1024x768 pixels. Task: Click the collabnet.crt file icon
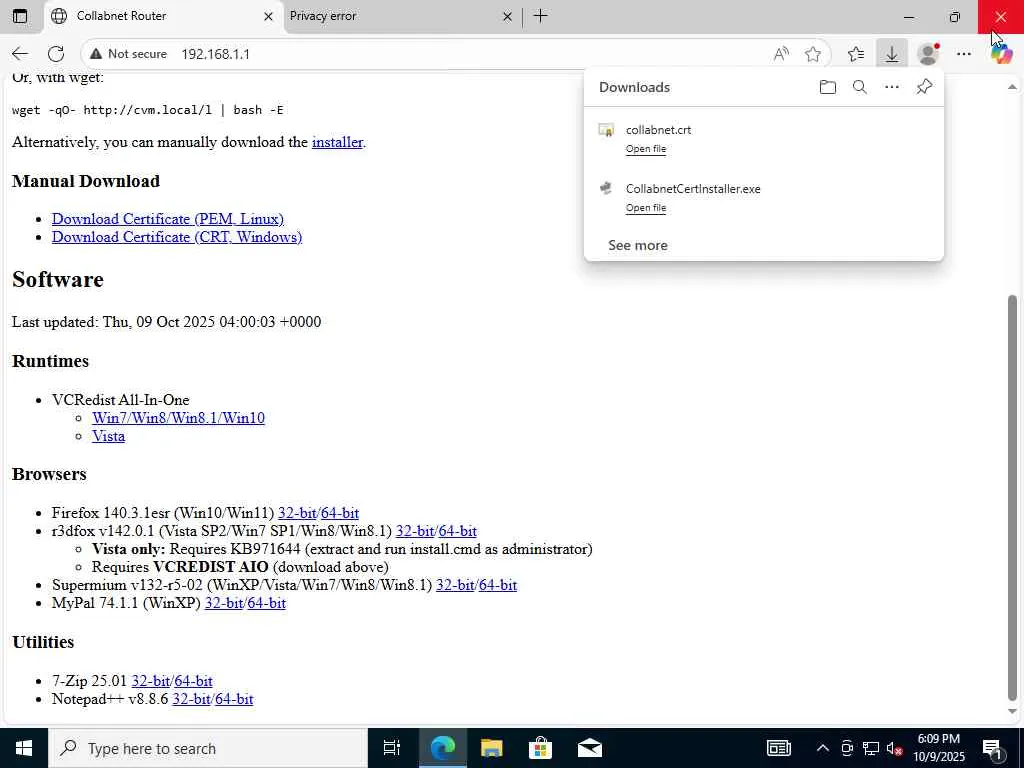pyautogui.click(x=607, y=130)
